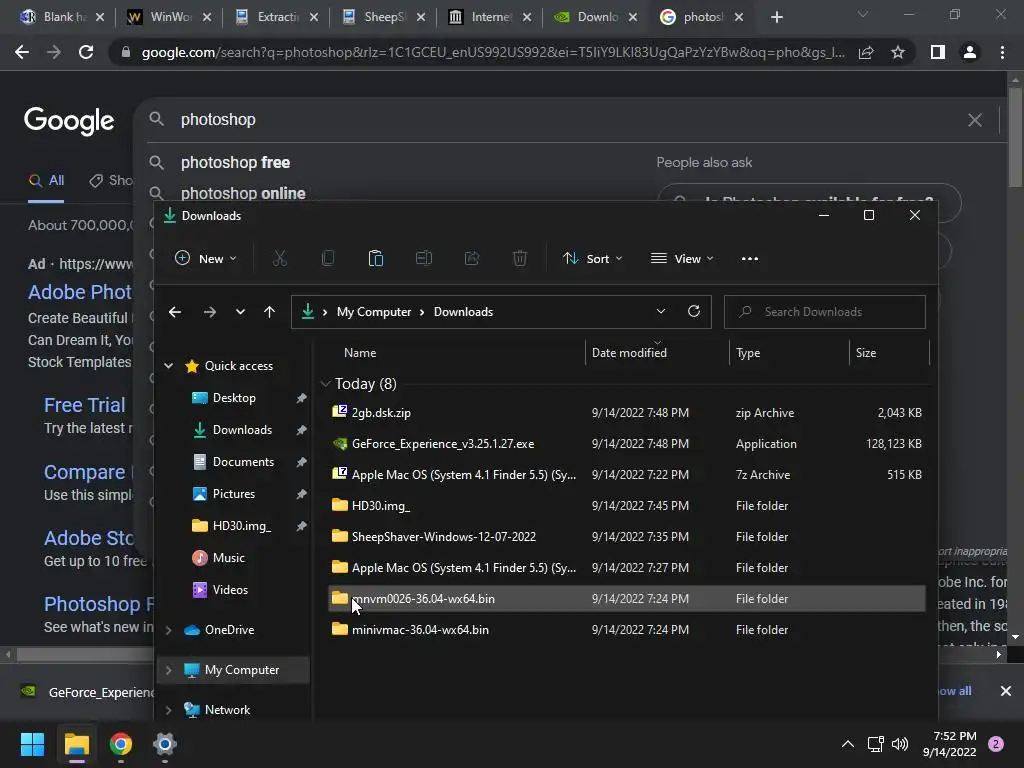
Task: Click the Copy icon in Explorer toolbar
Action: pos(328,259)
